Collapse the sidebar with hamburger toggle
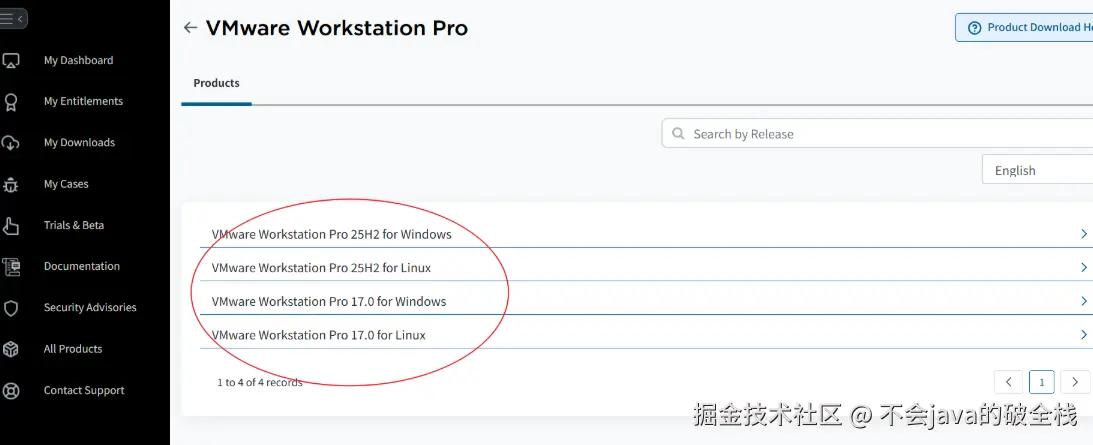This screenshot has width=1093, height=445. (x=11, y=19)
